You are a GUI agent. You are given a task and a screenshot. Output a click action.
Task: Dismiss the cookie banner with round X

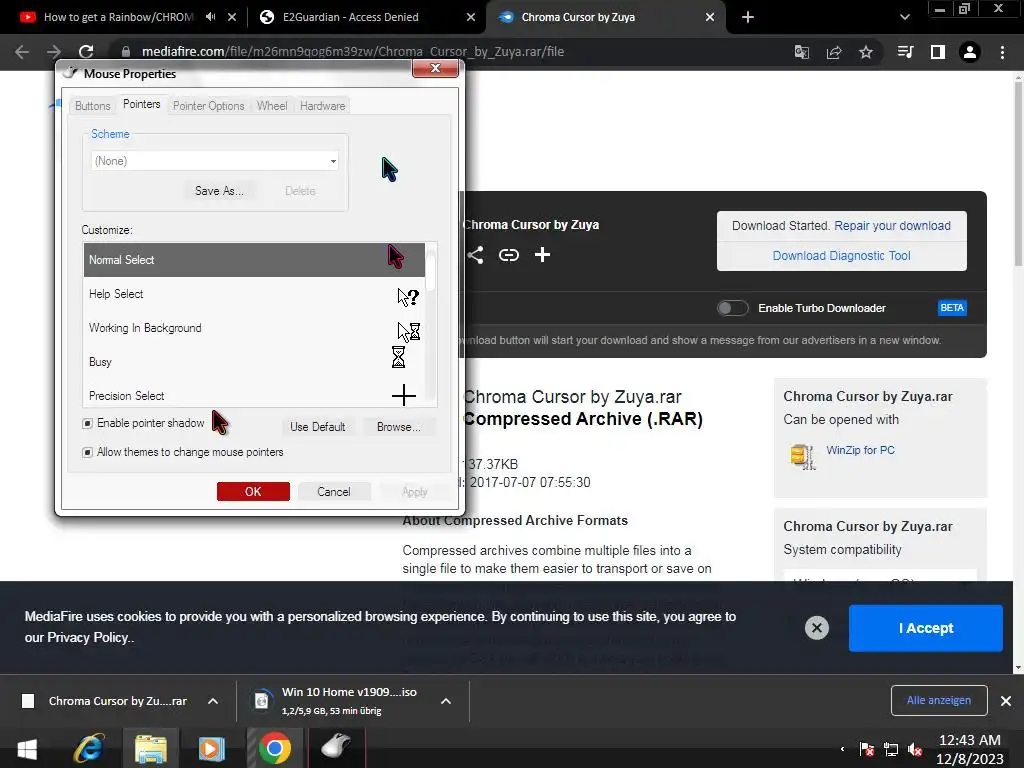point(816,628)
